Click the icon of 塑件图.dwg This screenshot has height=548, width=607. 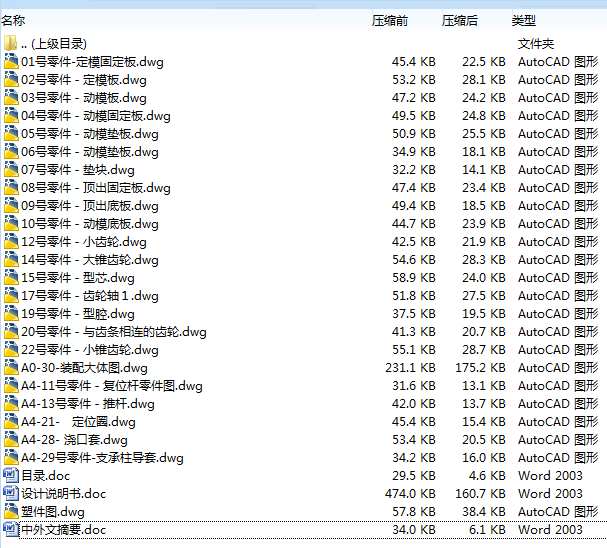pyautogui.click(x=11, y=512)
